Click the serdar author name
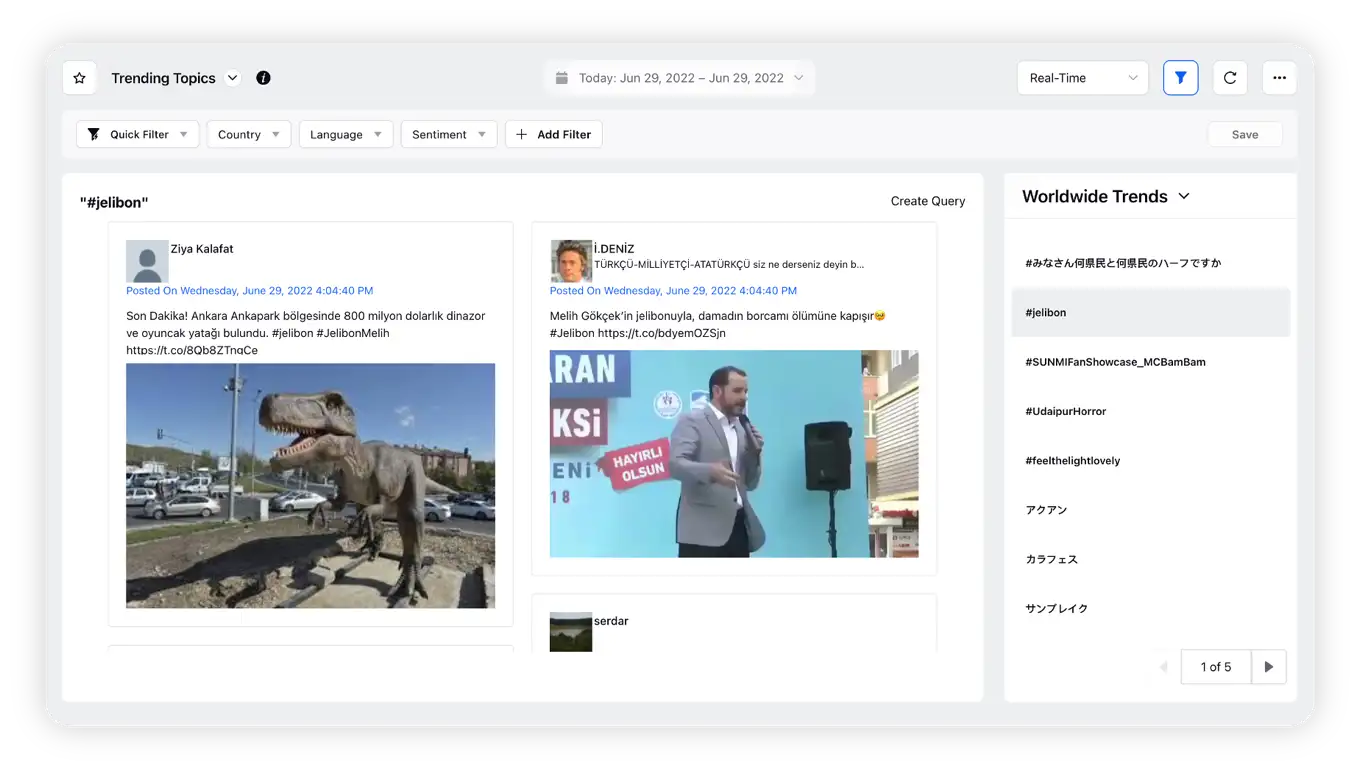This screenshot has height=771, width=1360. 611,621
